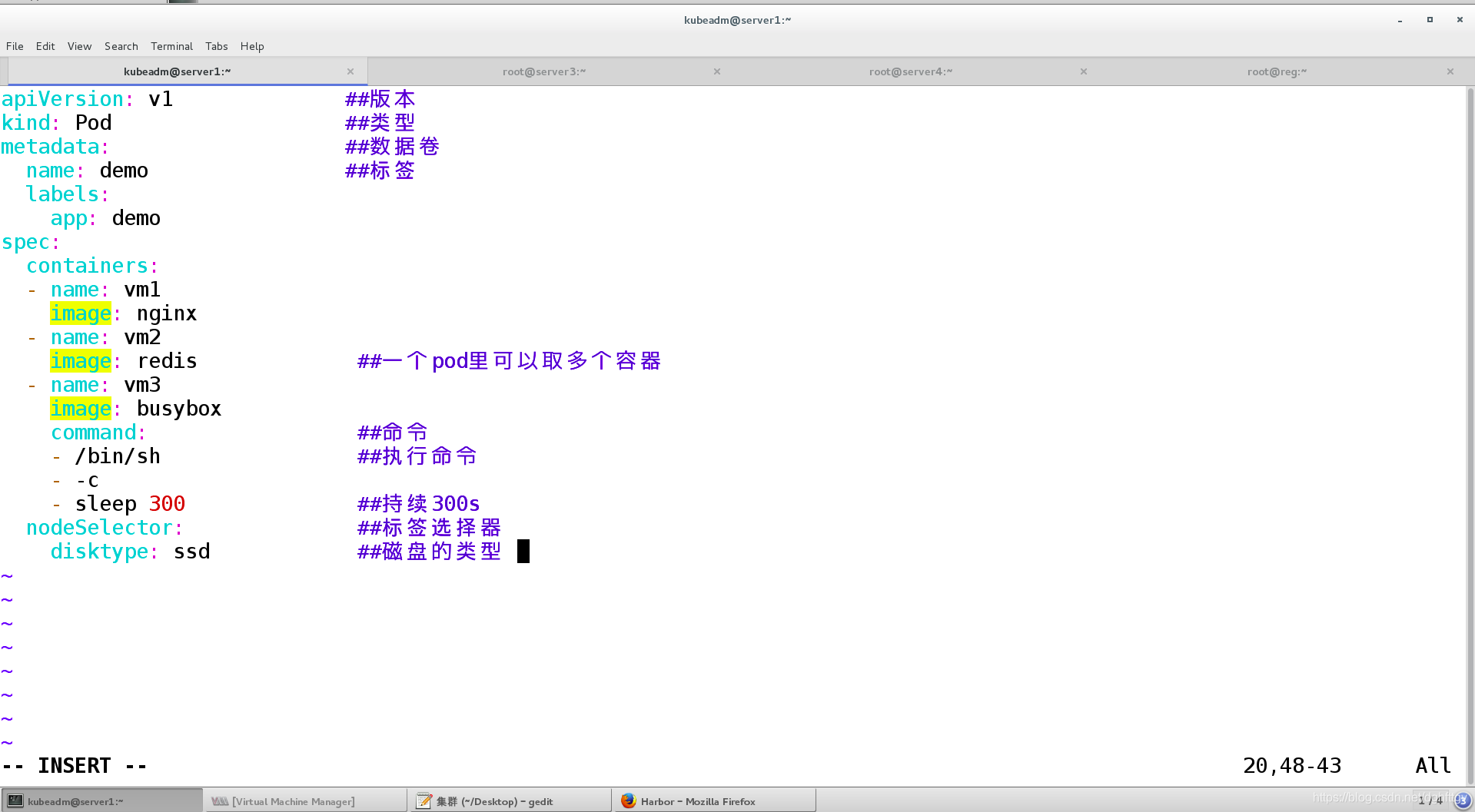Click the ##数据卷 comment

point(393,147)
